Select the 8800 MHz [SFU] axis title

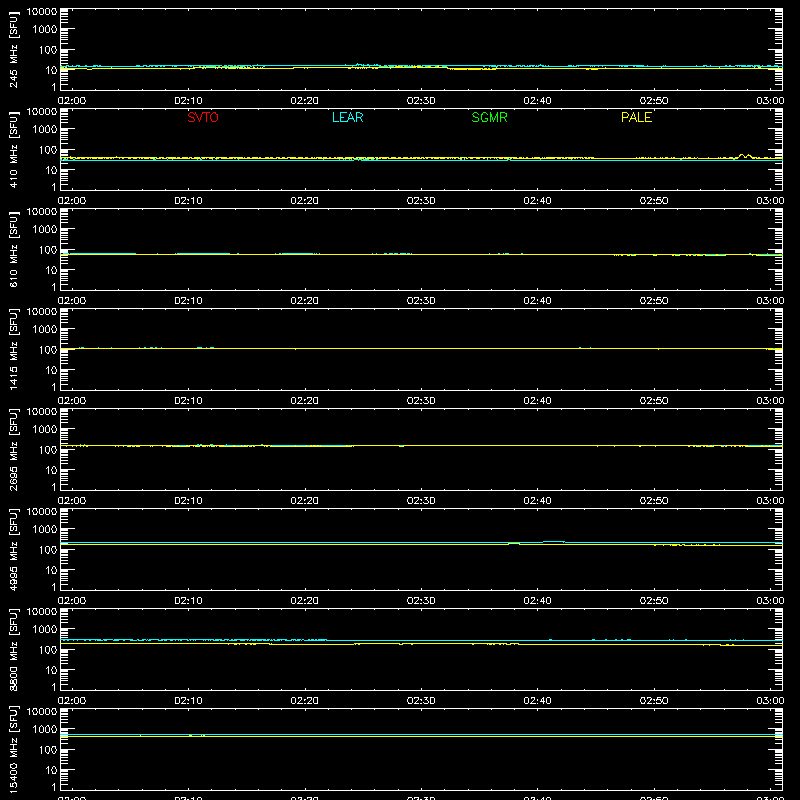(x=14, y=649)
